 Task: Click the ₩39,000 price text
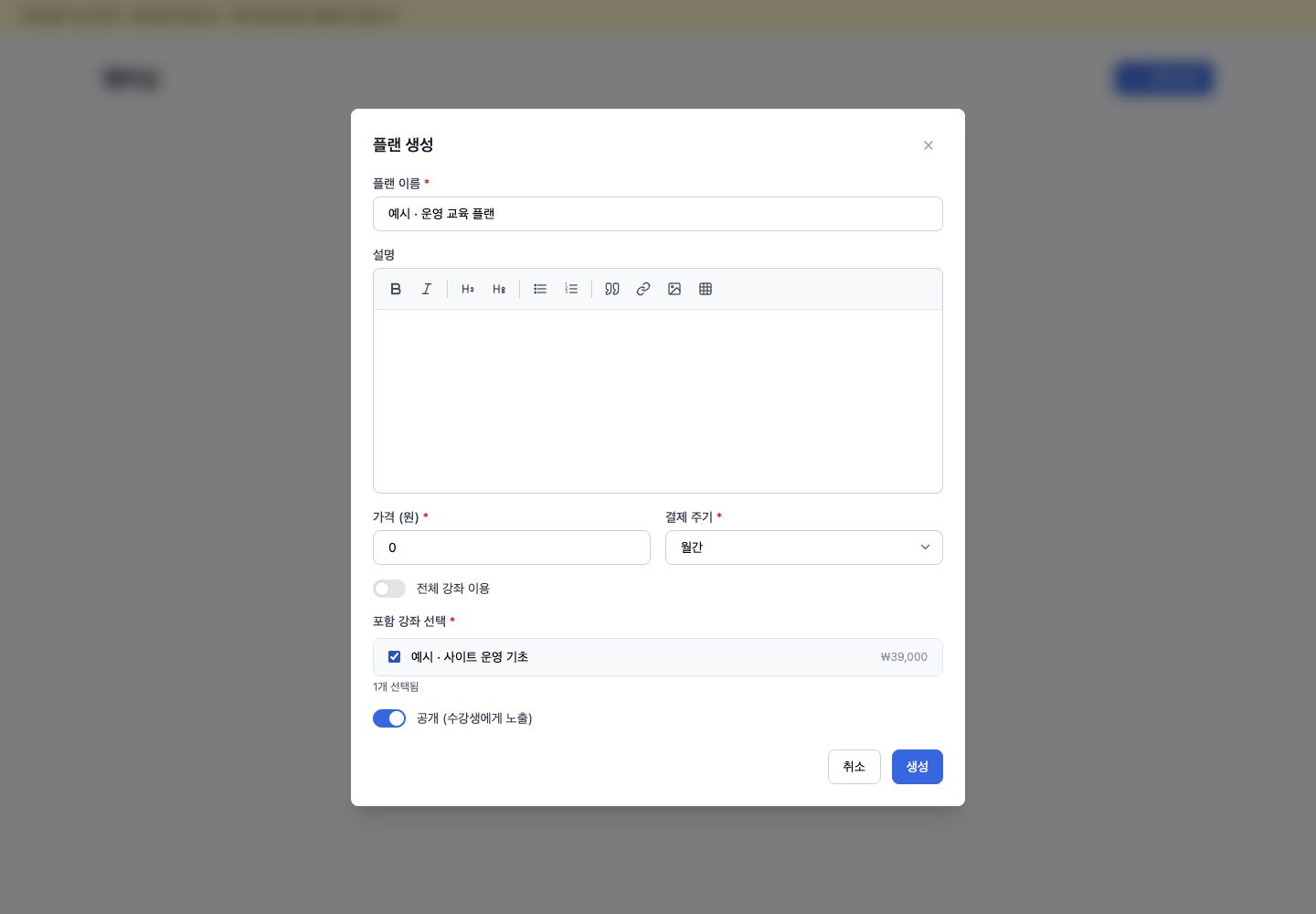pyautogui.click(x=904, y=657)
